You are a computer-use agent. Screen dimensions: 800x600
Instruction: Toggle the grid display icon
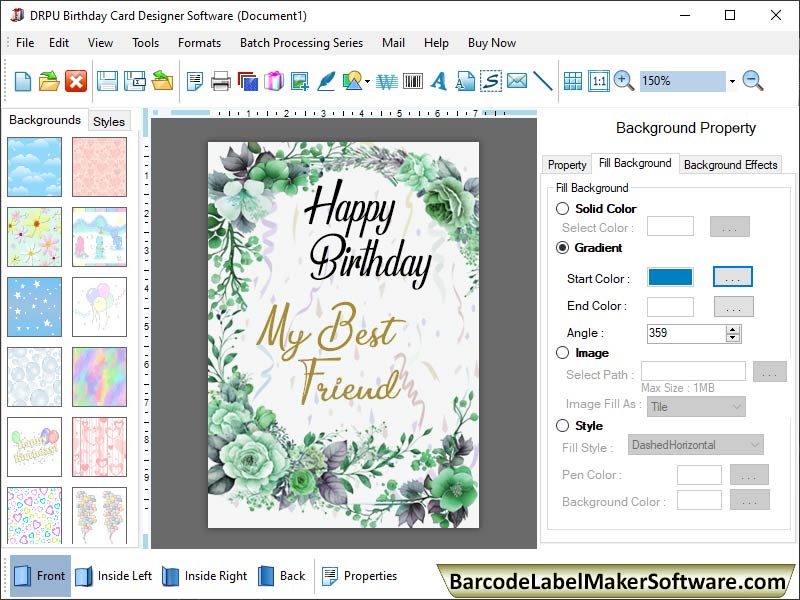(x=571, y=81)
